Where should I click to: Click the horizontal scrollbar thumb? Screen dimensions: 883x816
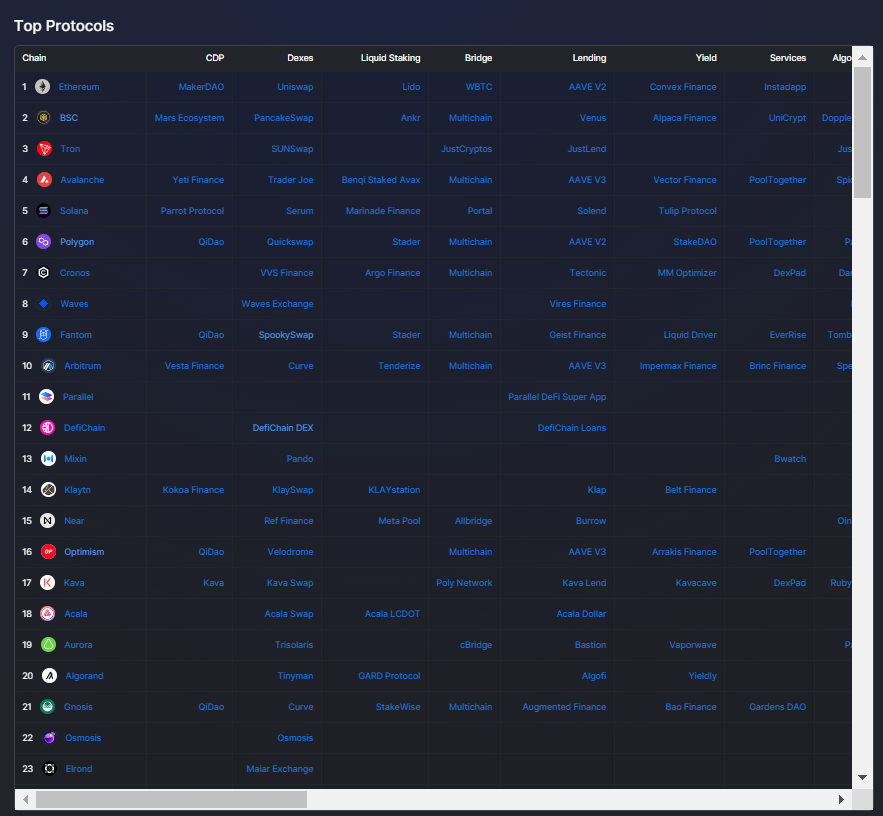point(171,800)
